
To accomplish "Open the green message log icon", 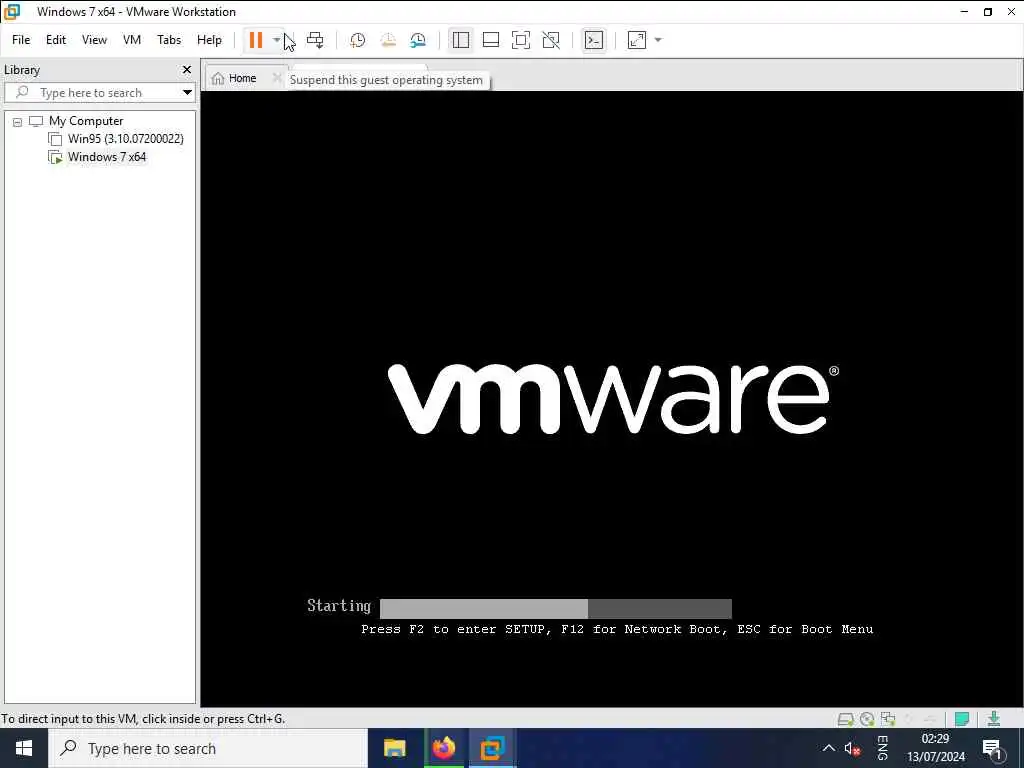I will coord(961,719).
